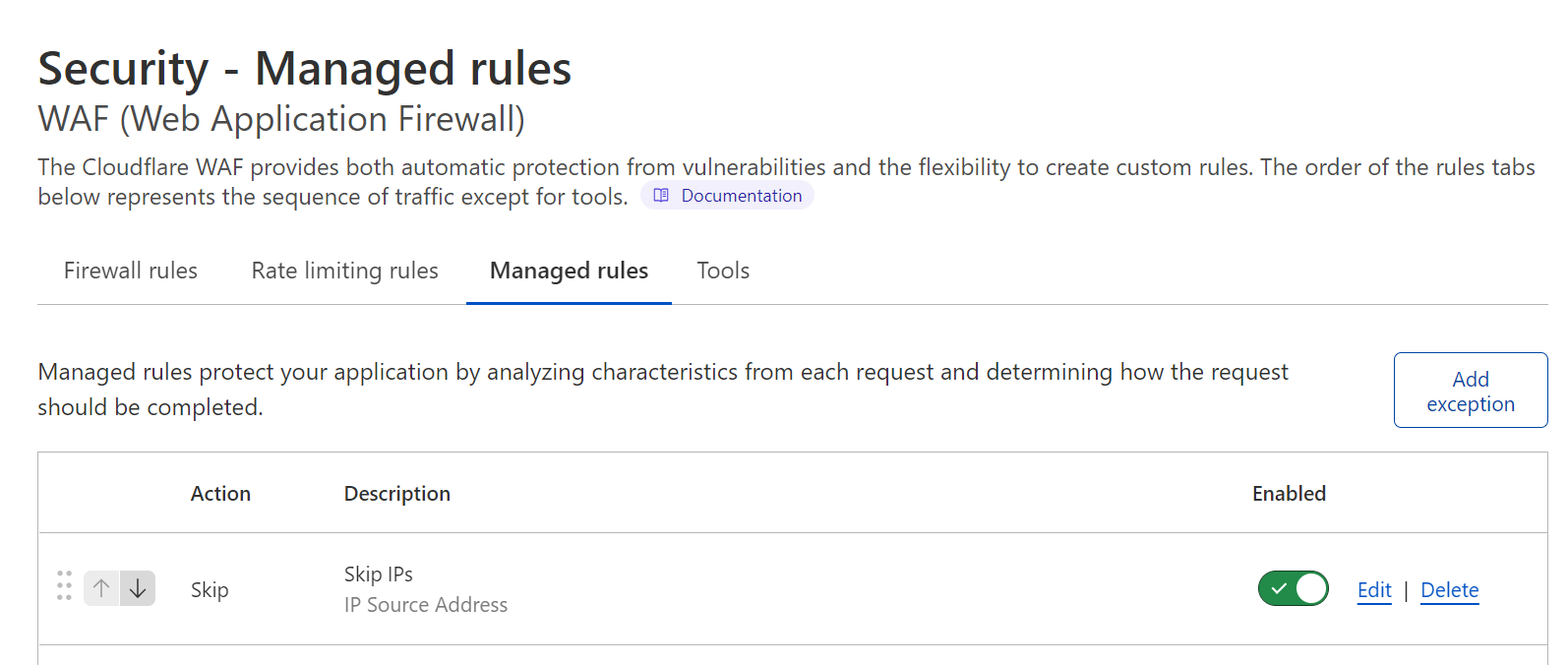The image size is (1568, 665).
Task: Click the Security - Managed rules page title
Action: (304, 68)
